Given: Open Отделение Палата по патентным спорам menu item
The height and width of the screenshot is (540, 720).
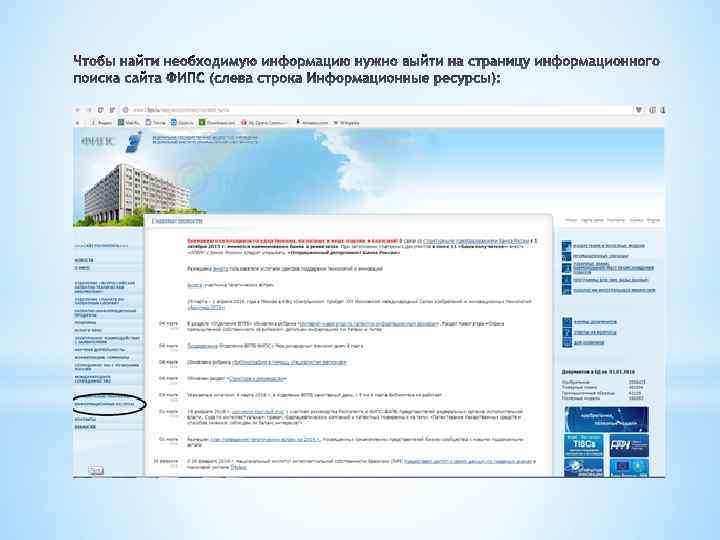Looking at the screenshot, I should pyautogui.click(x=100, y=301).
